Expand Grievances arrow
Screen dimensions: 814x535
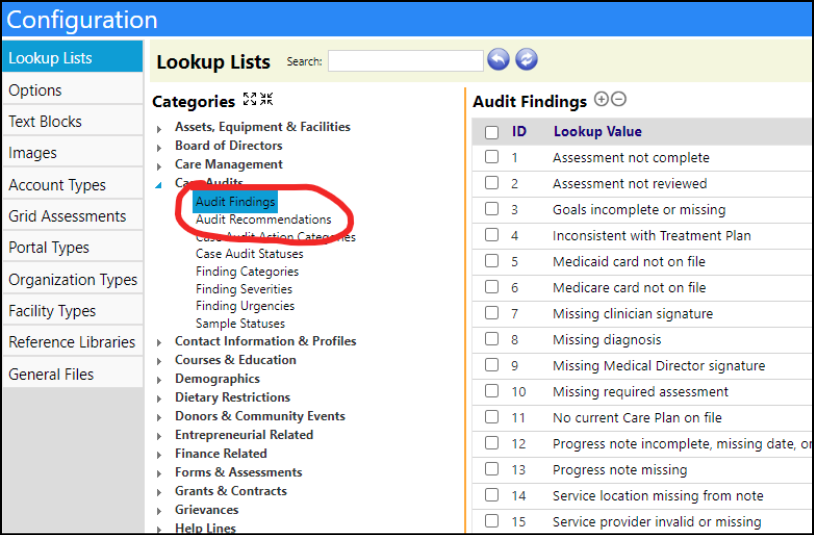(x=159, y=511)
